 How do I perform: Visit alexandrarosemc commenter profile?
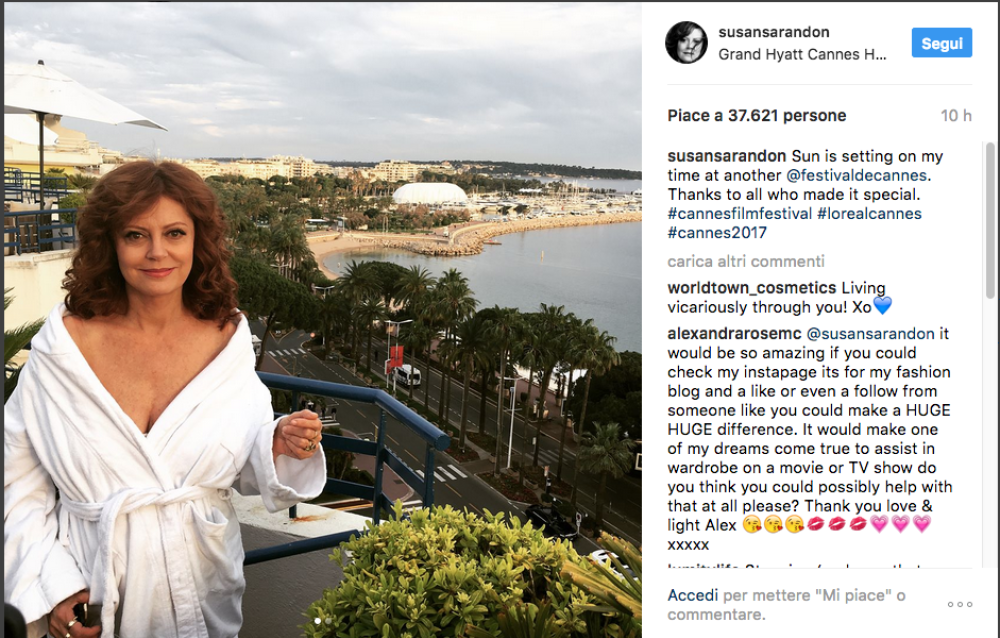click(732, 334)
